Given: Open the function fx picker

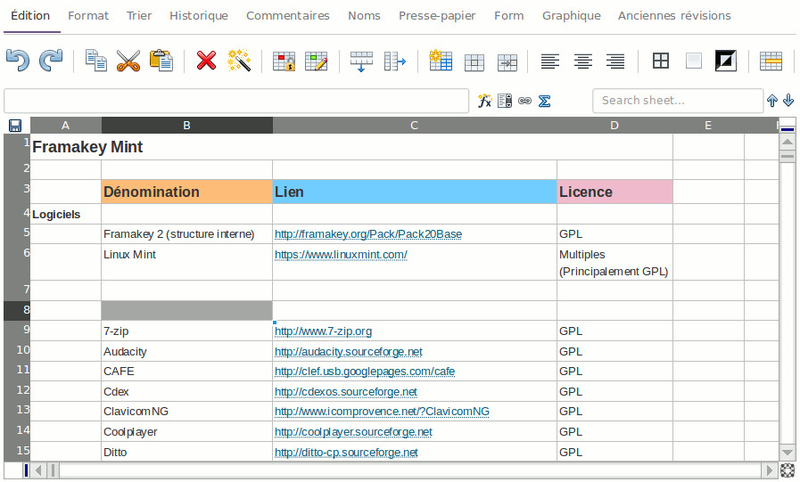Looking at the screenshot, I should (484, 101).
